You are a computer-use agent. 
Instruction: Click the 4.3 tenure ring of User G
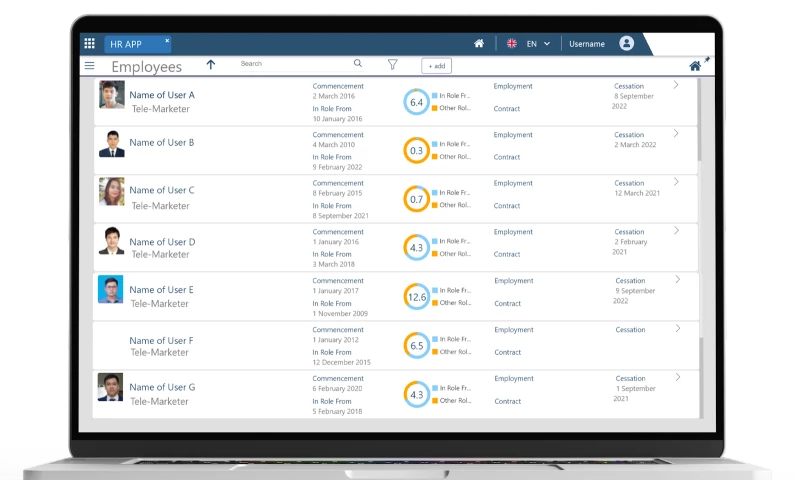[417, 394]
